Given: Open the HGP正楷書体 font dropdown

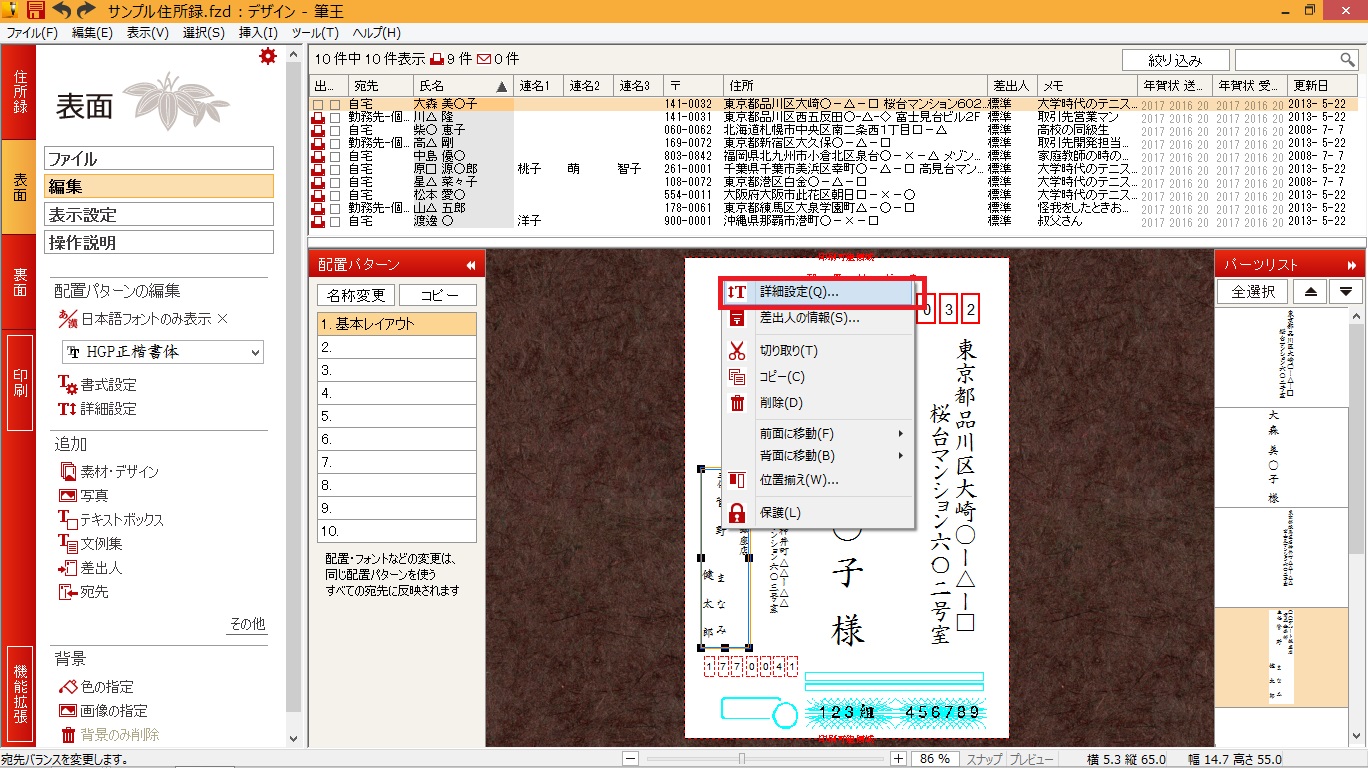Looking at the screenshot, I should 256,352.
